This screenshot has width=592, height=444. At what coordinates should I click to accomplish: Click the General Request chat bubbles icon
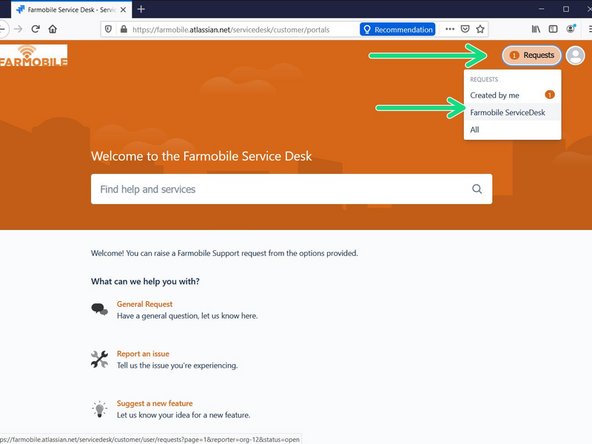tap(99, 309)
